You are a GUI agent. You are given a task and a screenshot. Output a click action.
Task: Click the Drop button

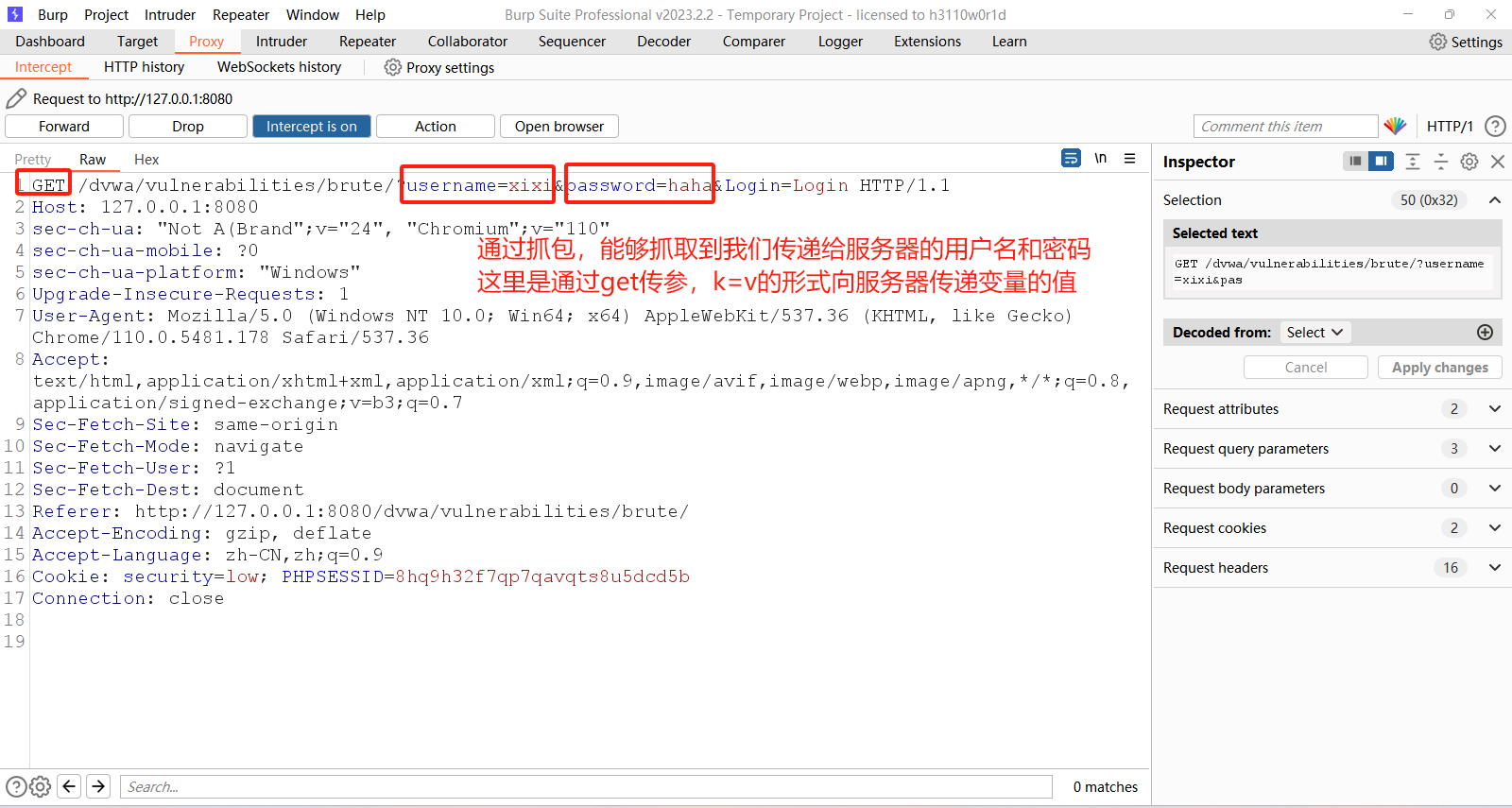tap(188, 127)
